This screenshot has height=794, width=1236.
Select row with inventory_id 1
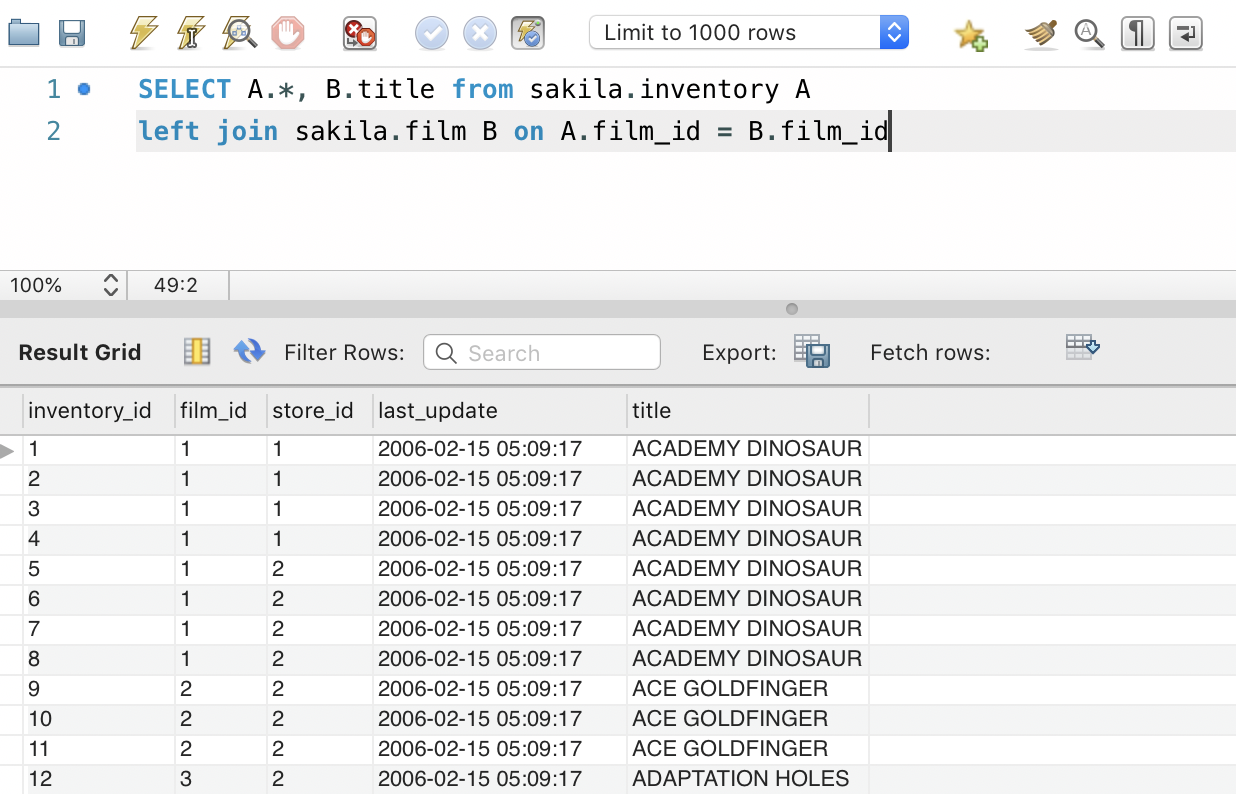(x=435, y=449)
